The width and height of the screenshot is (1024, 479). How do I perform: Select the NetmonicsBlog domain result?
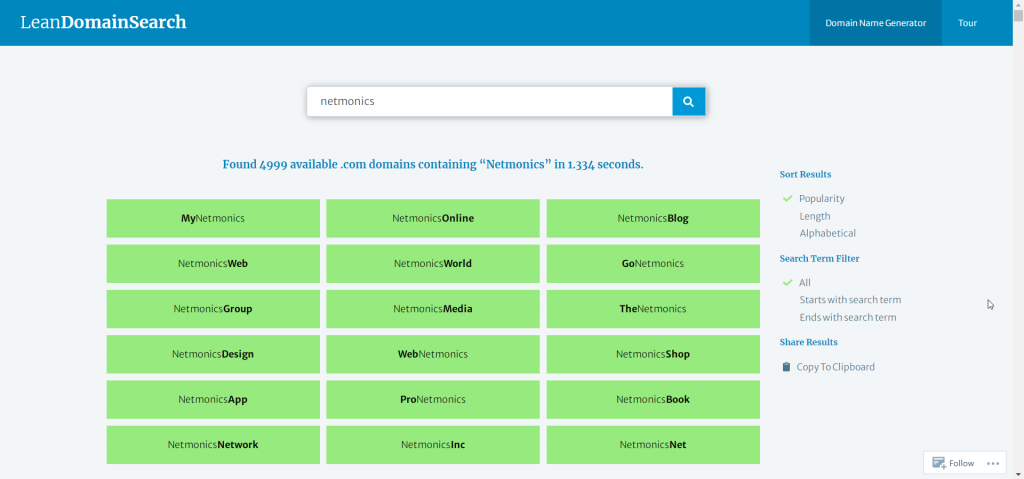[653, 218]
